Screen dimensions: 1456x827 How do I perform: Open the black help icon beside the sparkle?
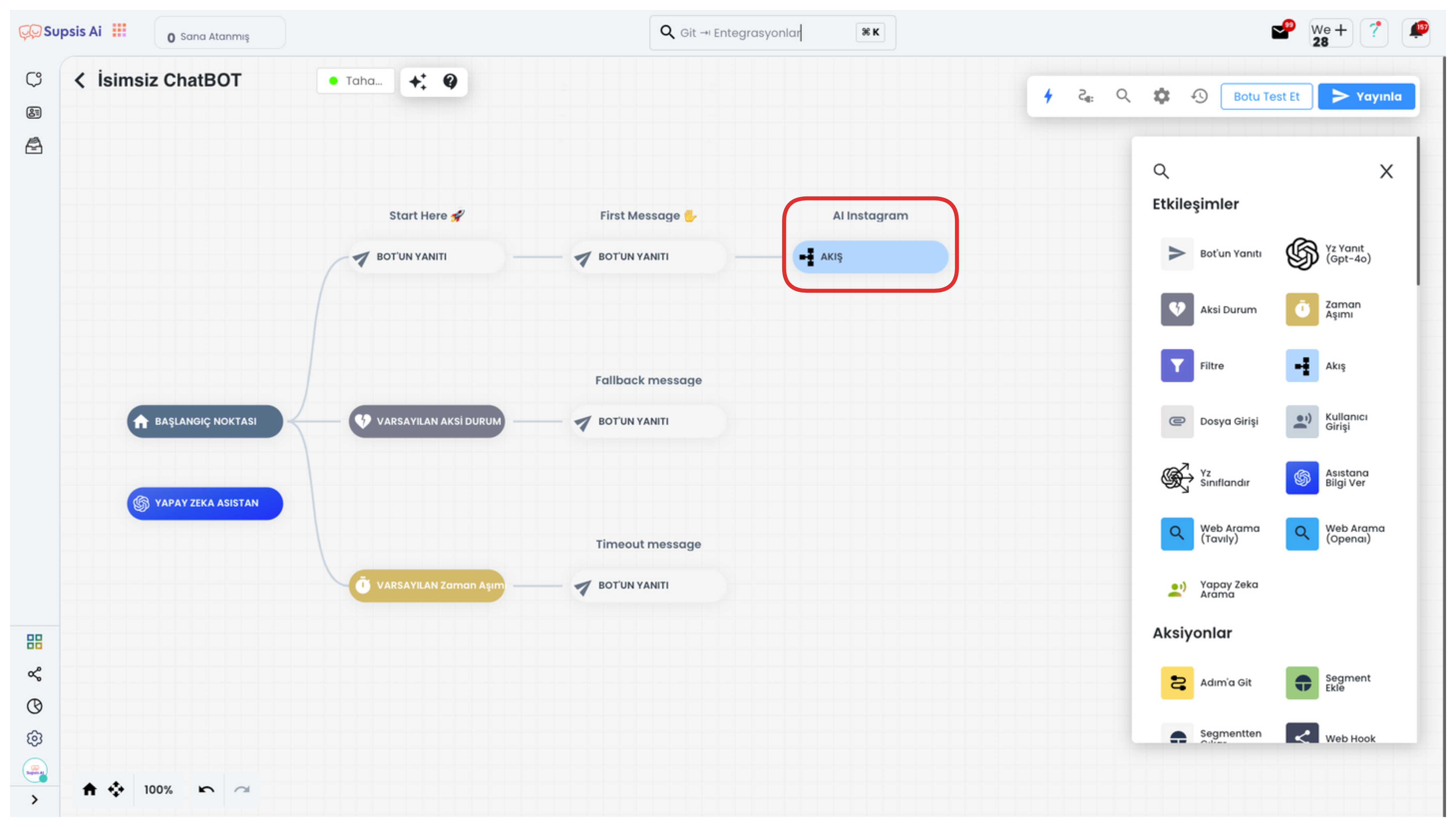pos(450,81)
